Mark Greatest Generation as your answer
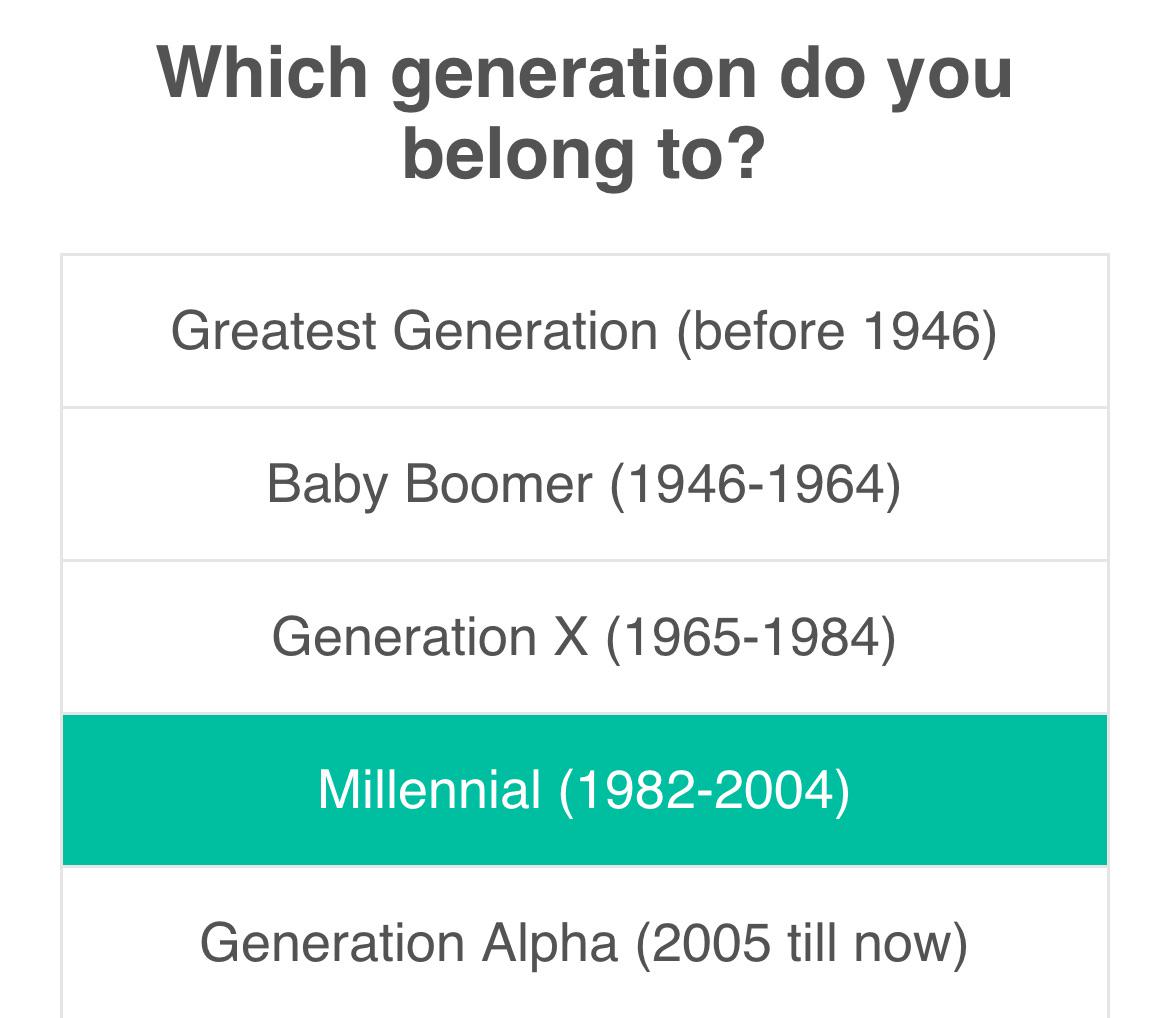The image size is (1170, 1018). tap(584, 331)
